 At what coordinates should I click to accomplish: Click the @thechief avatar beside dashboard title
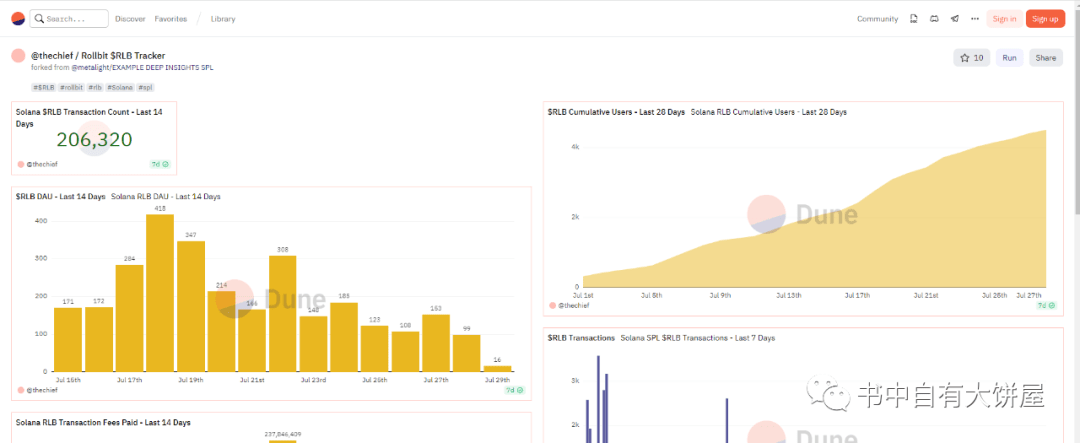click(19, 55)
